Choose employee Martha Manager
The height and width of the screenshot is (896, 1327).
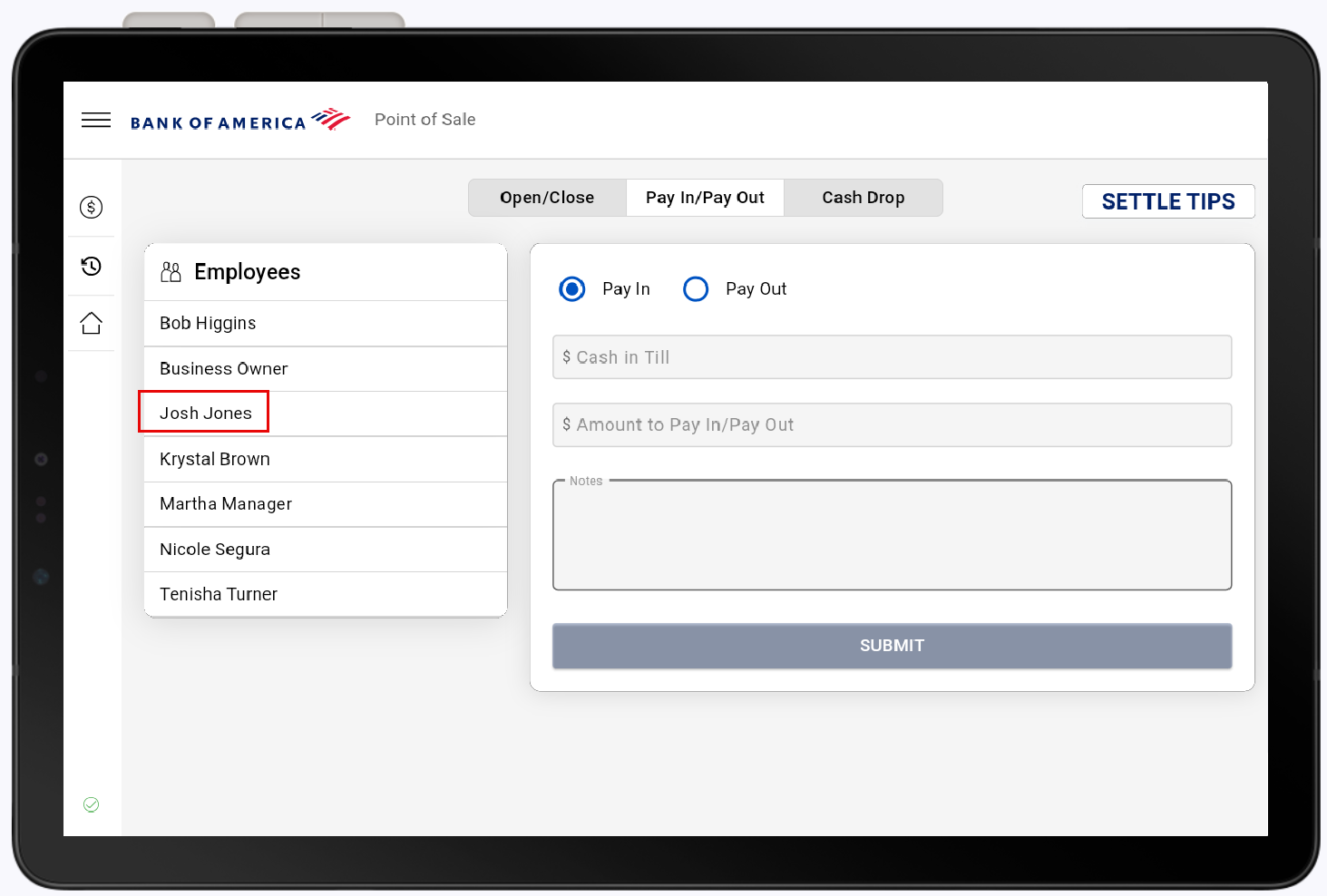(x=225, y=503)
